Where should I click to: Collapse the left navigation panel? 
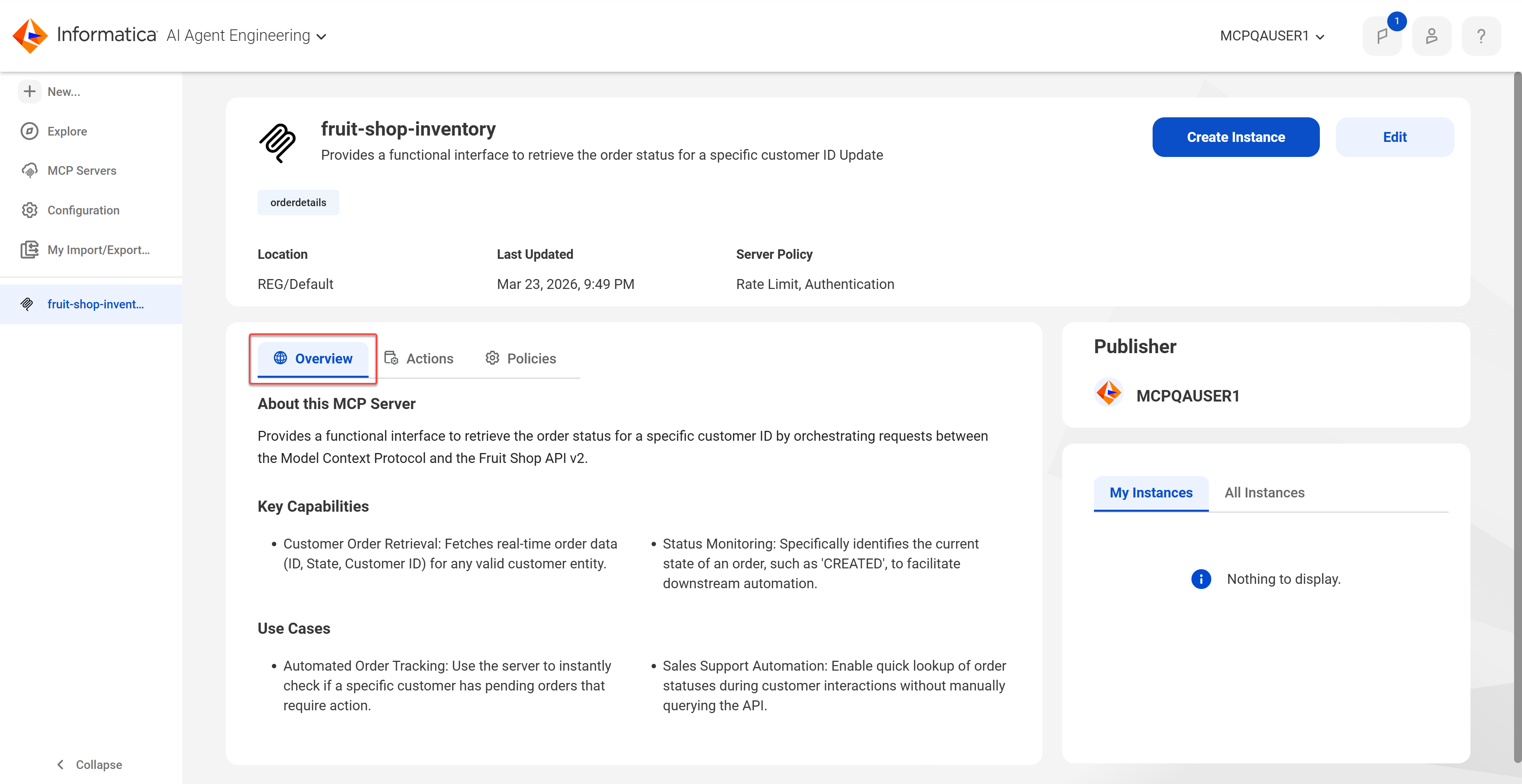pos(89,765)
